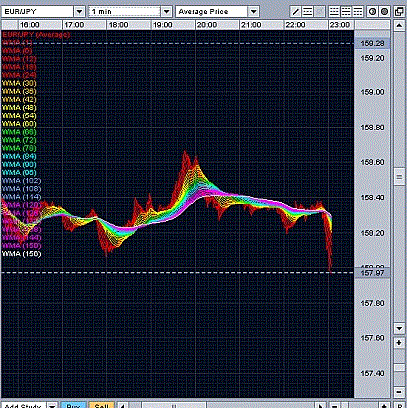Click the 157.40 price axis label
Screen dimensions: 410x408
pos(372,373)
